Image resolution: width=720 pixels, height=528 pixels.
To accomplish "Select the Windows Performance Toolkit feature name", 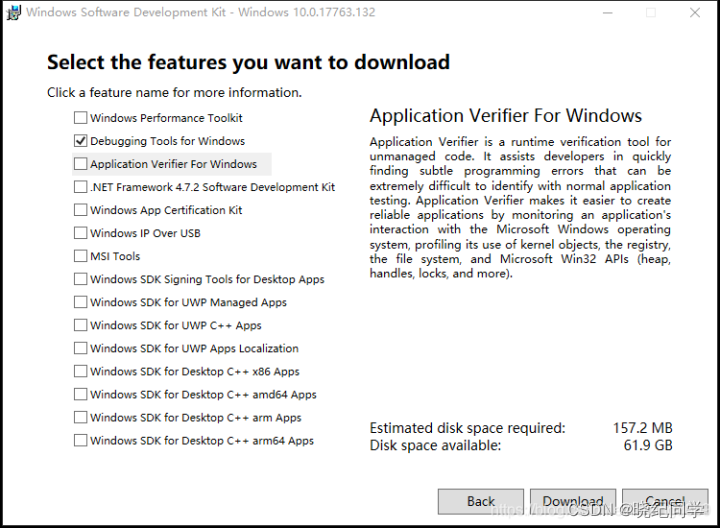I will (x=166, y=118).
